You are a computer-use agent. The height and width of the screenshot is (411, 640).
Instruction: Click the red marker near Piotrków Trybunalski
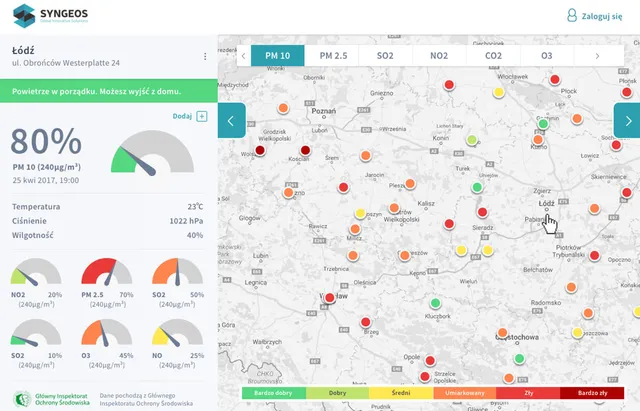[594, 255]
